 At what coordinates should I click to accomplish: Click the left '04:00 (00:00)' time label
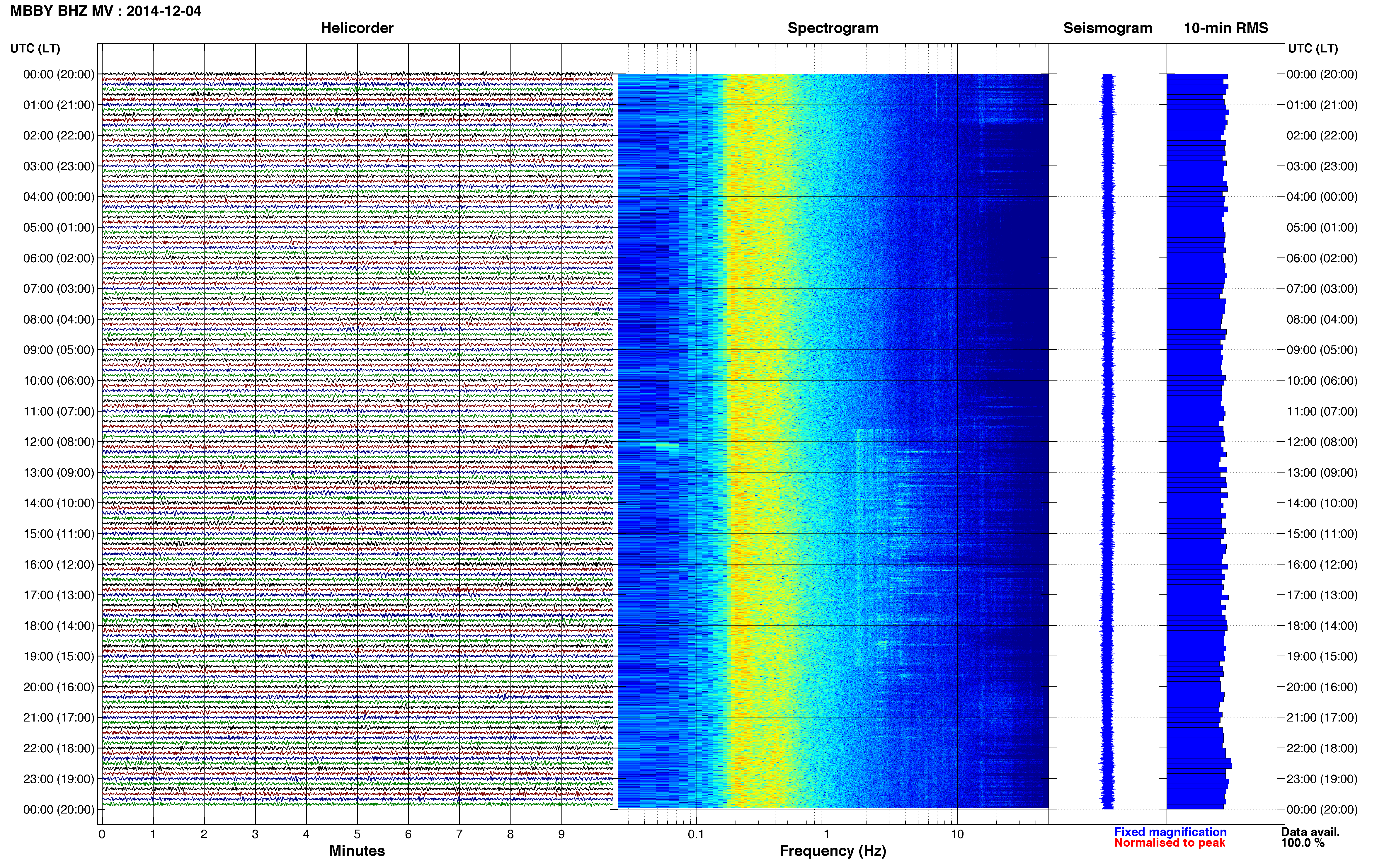(x=59, y=197)
